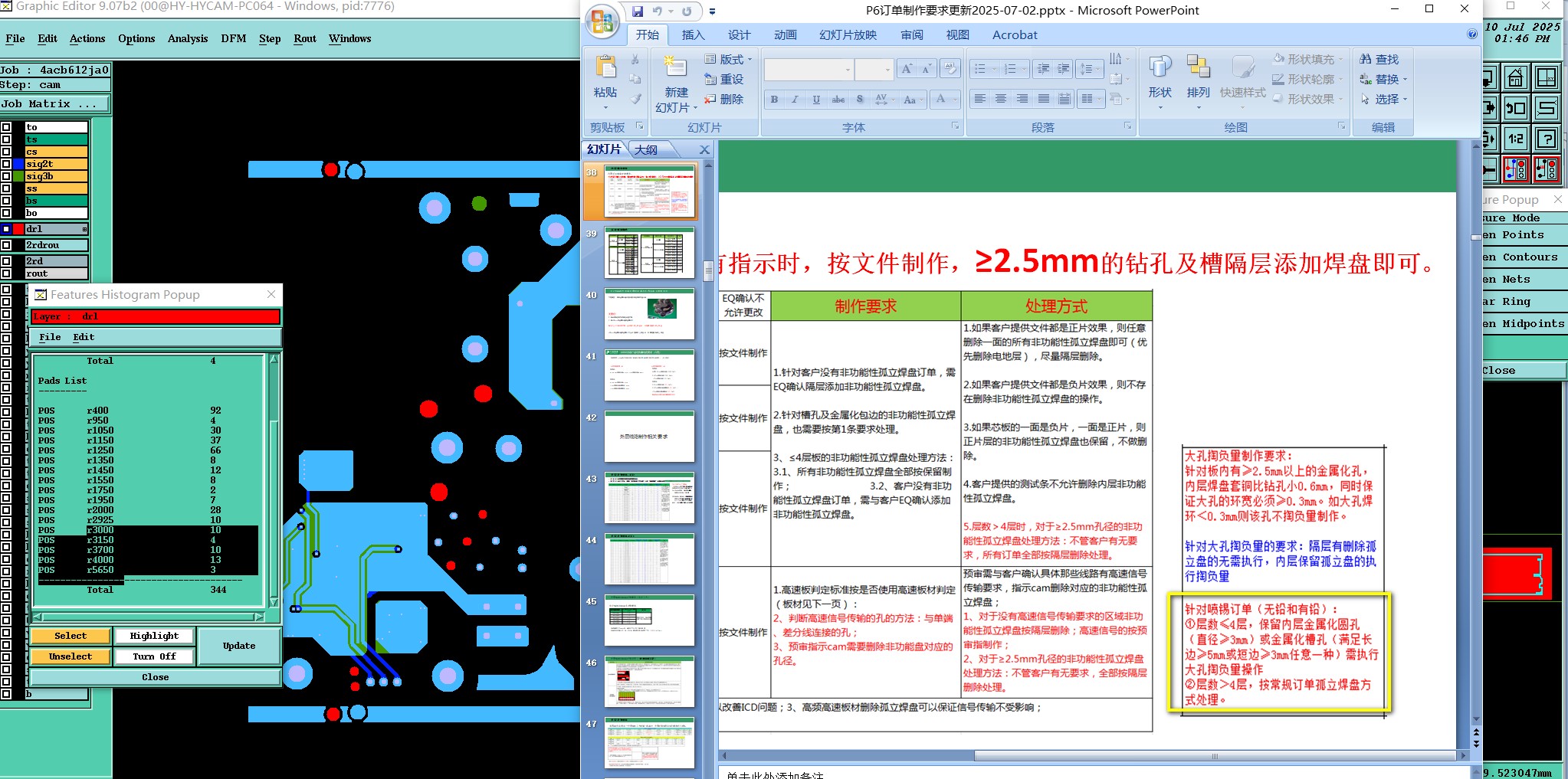Viewport: 1568px width, 779px height.
Task: Open the Edit menu in Features Histogram Popup
Action: click(x=84, y=337)
